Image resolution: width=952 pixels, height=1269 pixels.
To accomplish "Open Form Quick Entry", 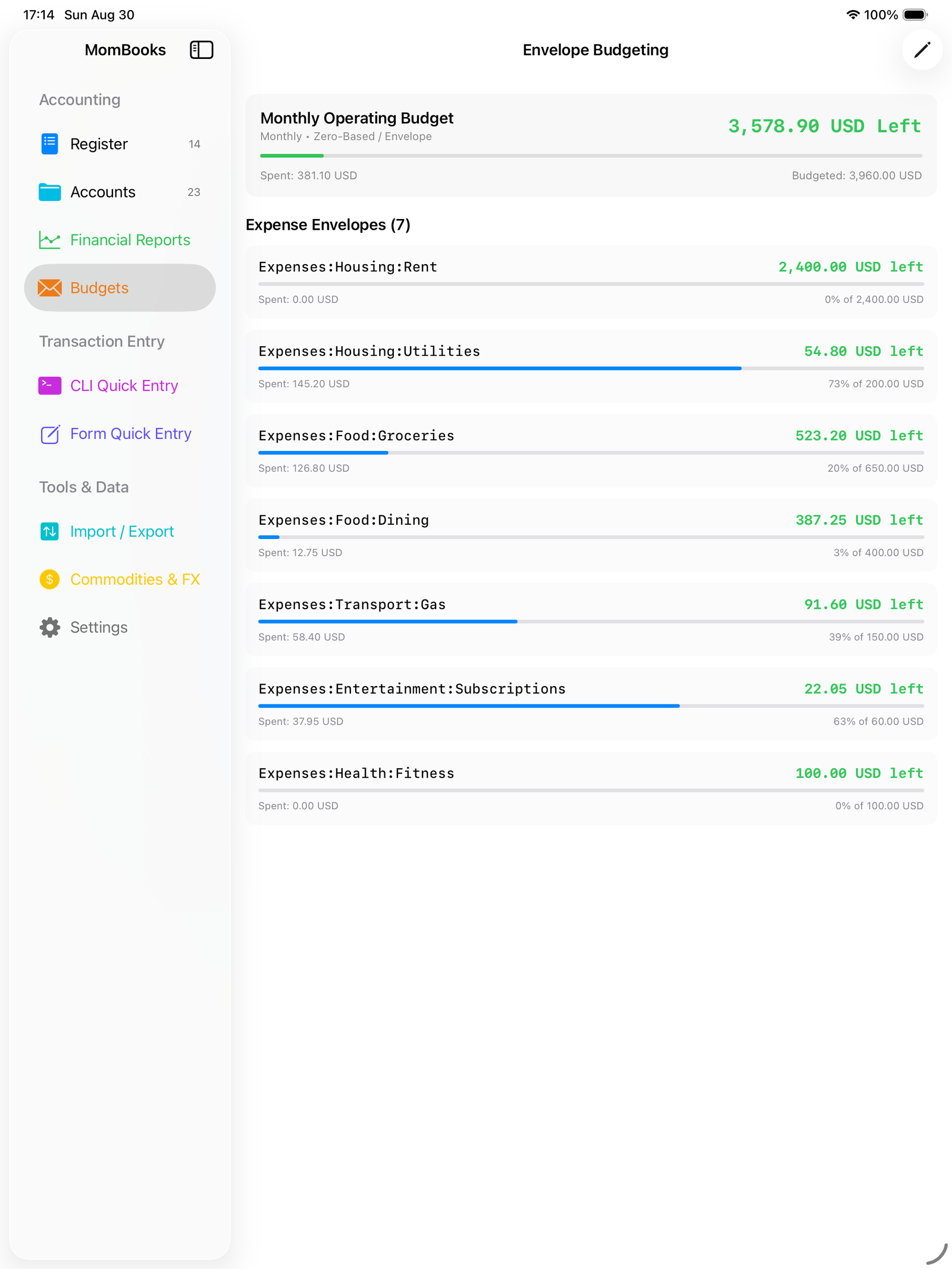I will click(120, 434).
